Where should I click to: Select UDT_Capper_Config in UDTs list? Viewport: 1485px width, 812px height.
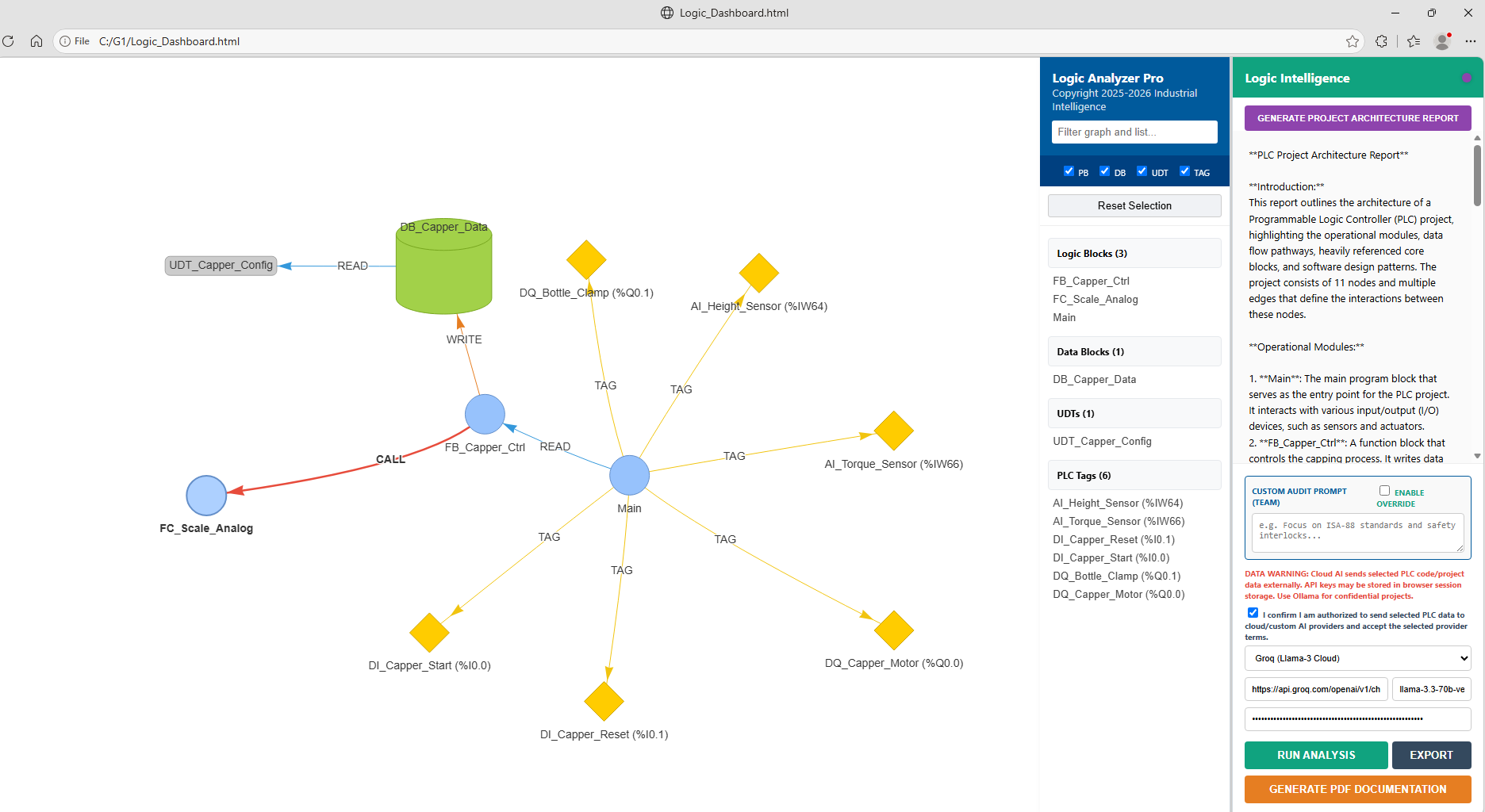1102,441
